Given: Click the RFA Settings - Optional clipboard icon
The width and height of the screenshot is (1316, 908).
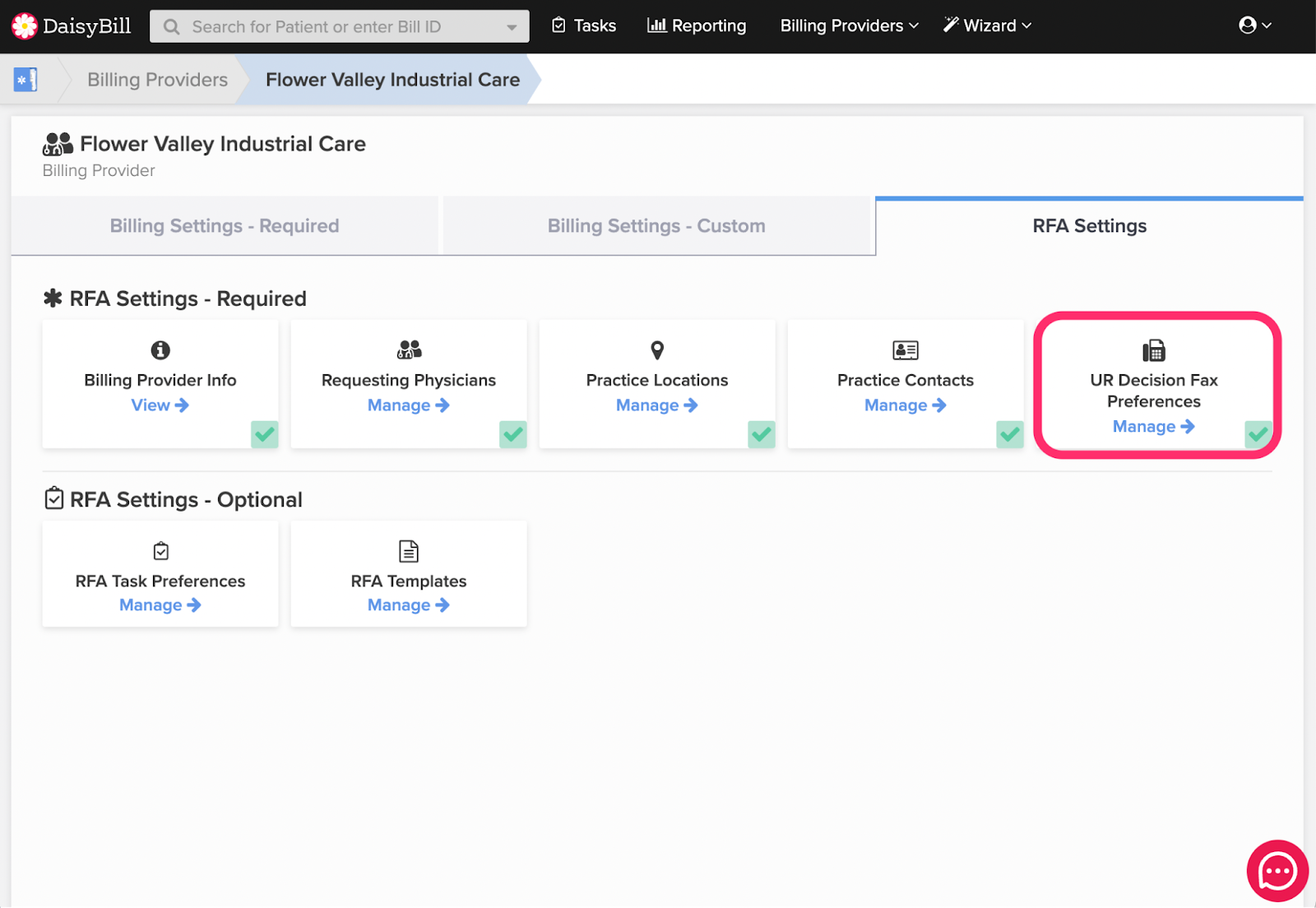Looking at the screenshot, I should coord(53,498).
